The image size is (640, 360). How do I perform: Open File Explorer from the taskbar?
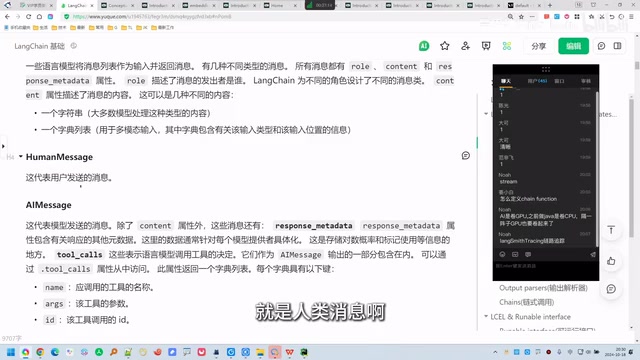260,352
